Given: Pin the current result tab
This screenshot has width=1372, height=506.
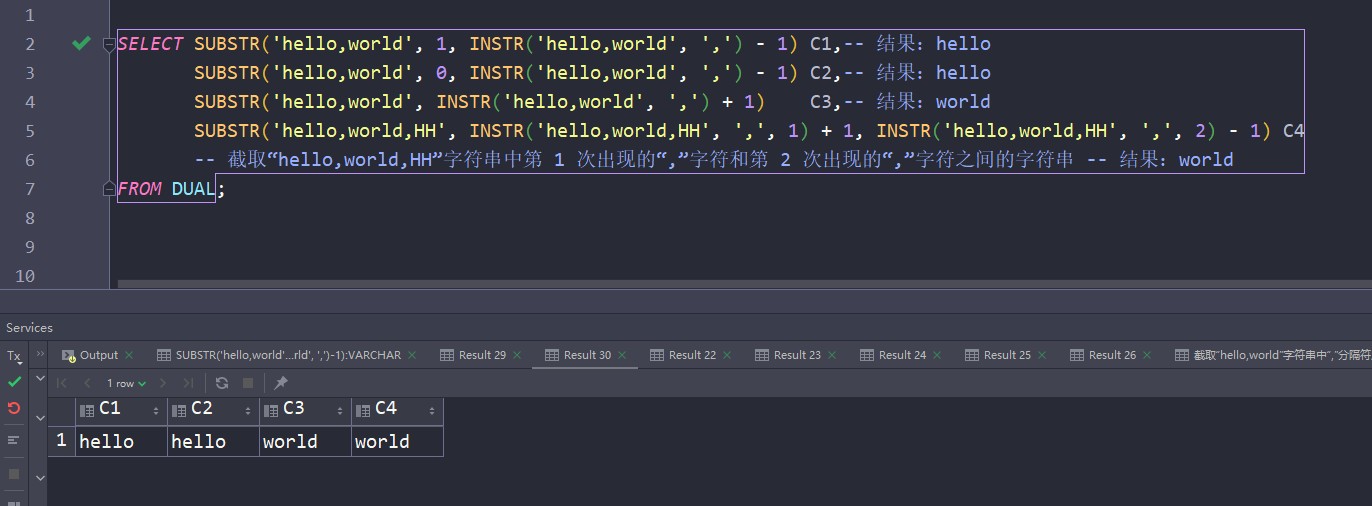Looking at the screenshot, I should 281,383.
